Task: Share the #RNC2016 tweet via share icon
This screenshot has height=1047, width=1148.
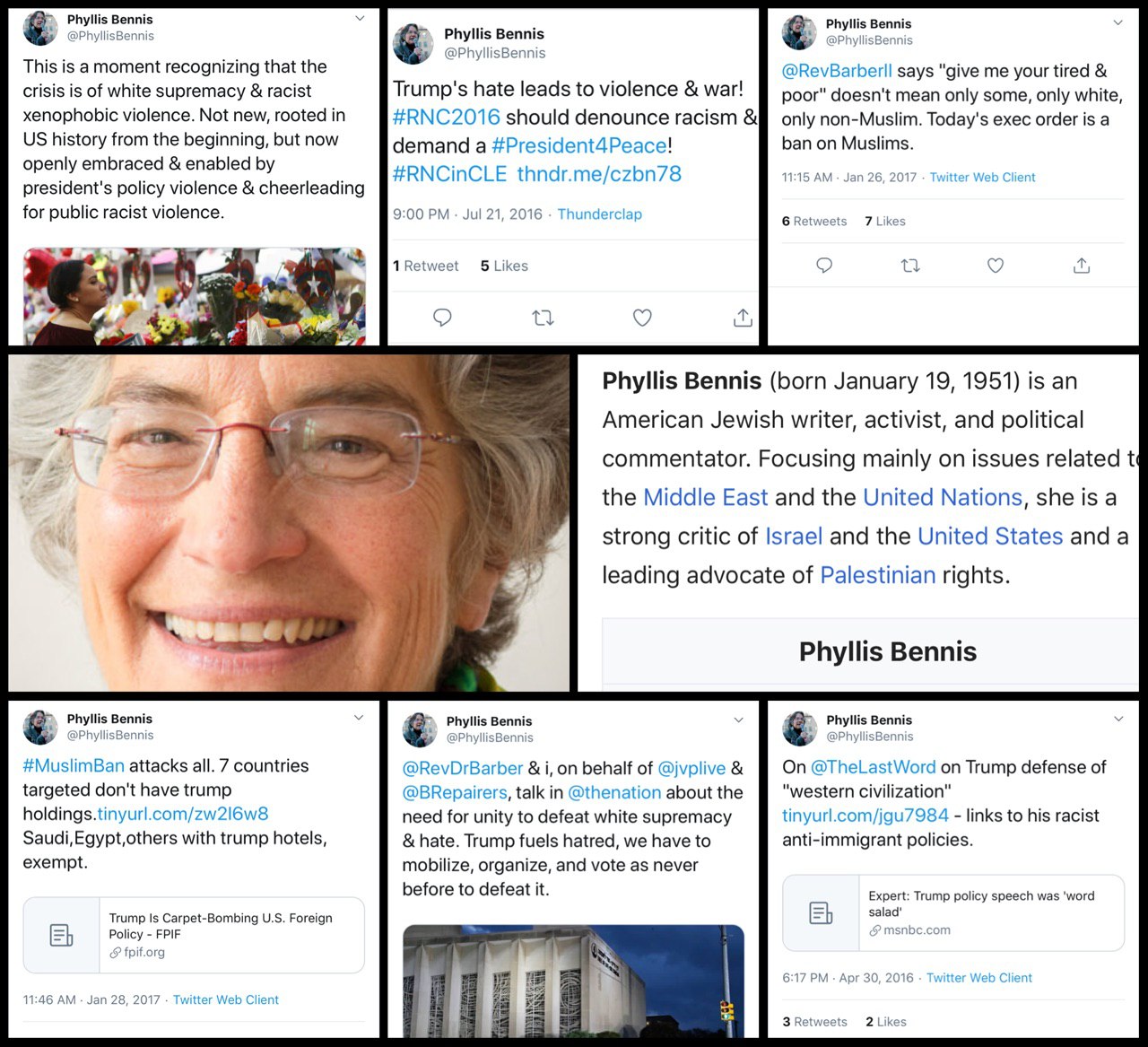Action: click(x=743, y=318)
